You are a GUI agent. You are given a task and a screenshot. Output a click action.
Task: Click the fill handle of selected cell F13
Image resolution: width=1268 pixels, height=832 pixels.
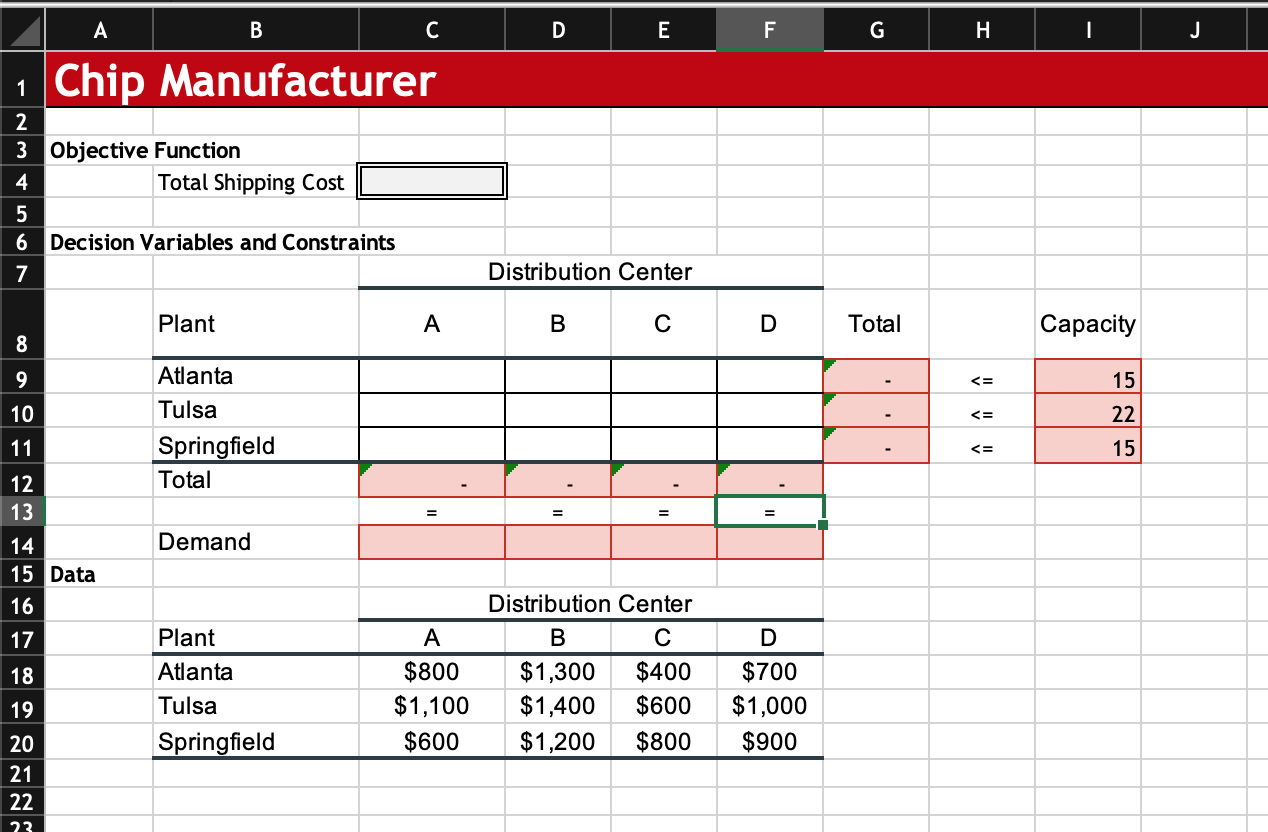[822, 525]
